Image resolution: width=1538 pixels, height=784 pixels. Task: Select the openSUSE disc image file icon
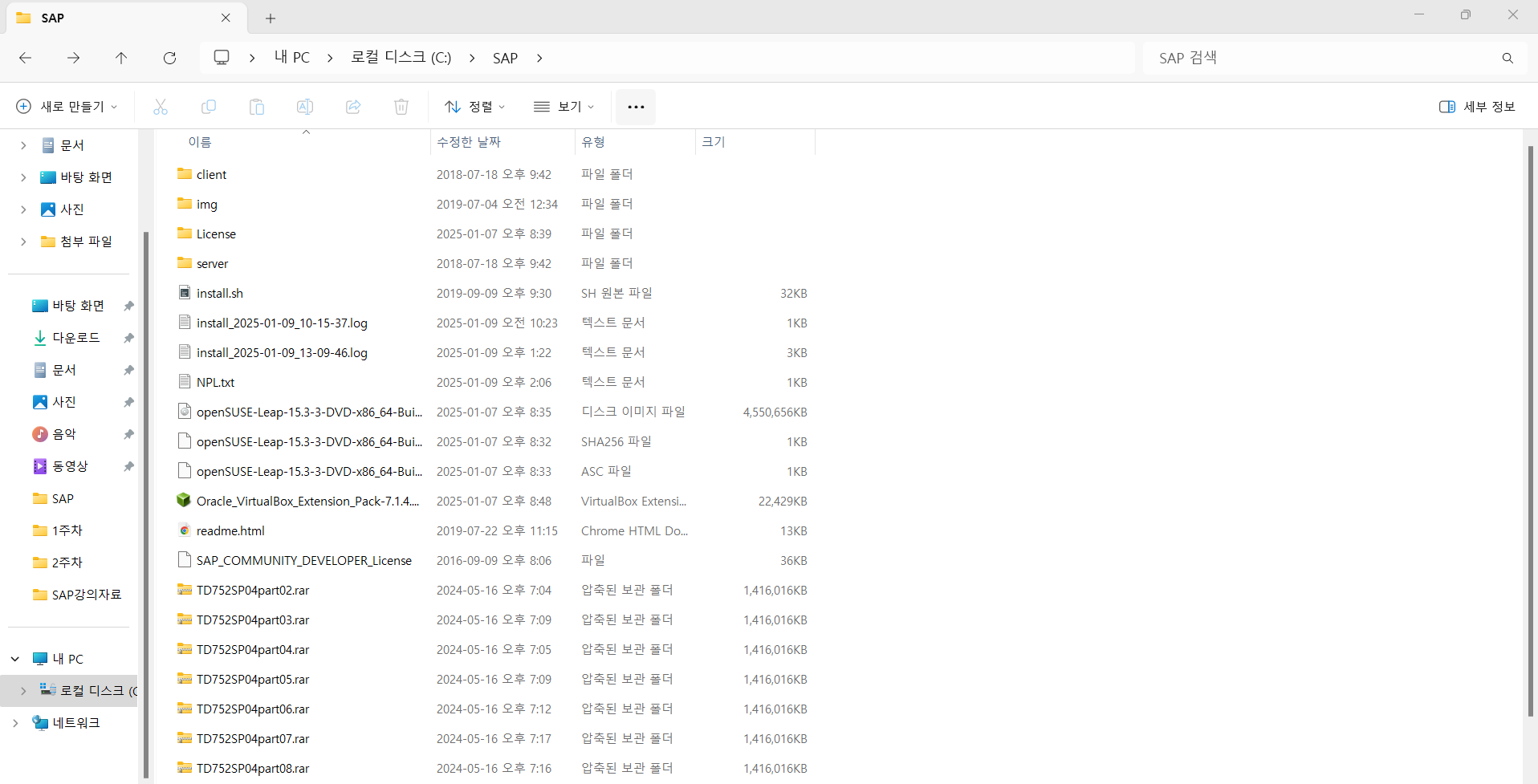(x=185, y=412)
